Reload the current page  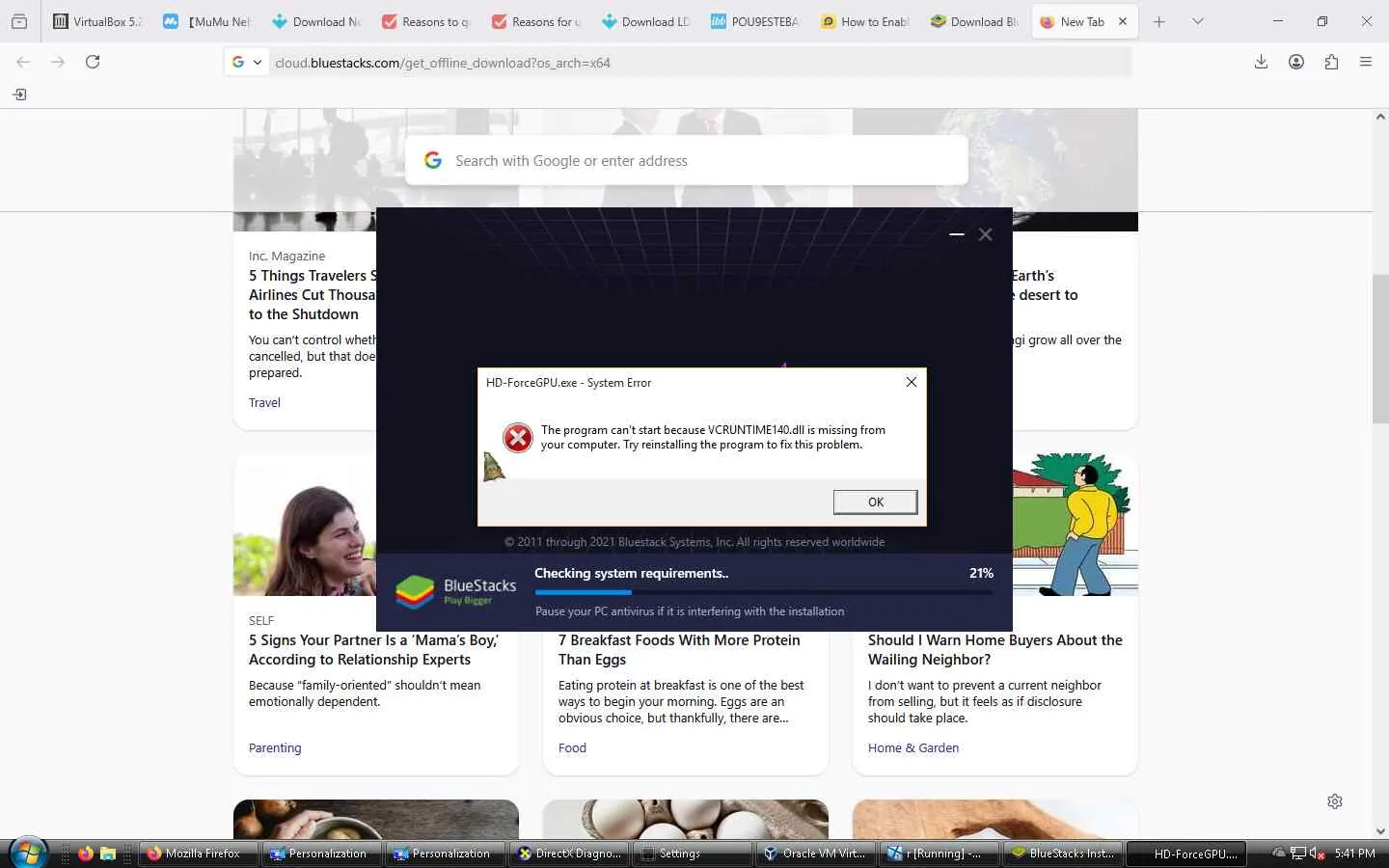(x=93, y=62)
